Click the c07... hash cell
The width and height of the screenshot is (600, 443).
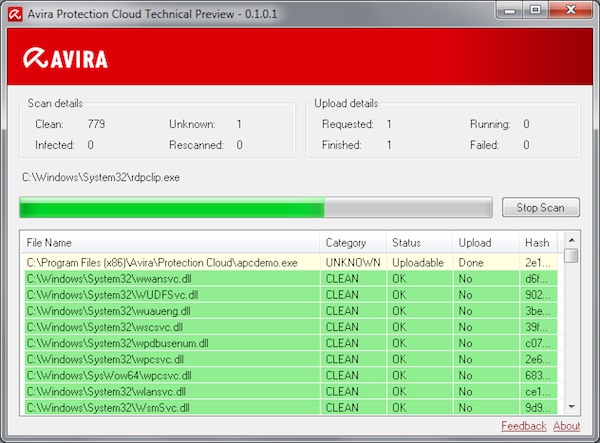coord(538,343)
